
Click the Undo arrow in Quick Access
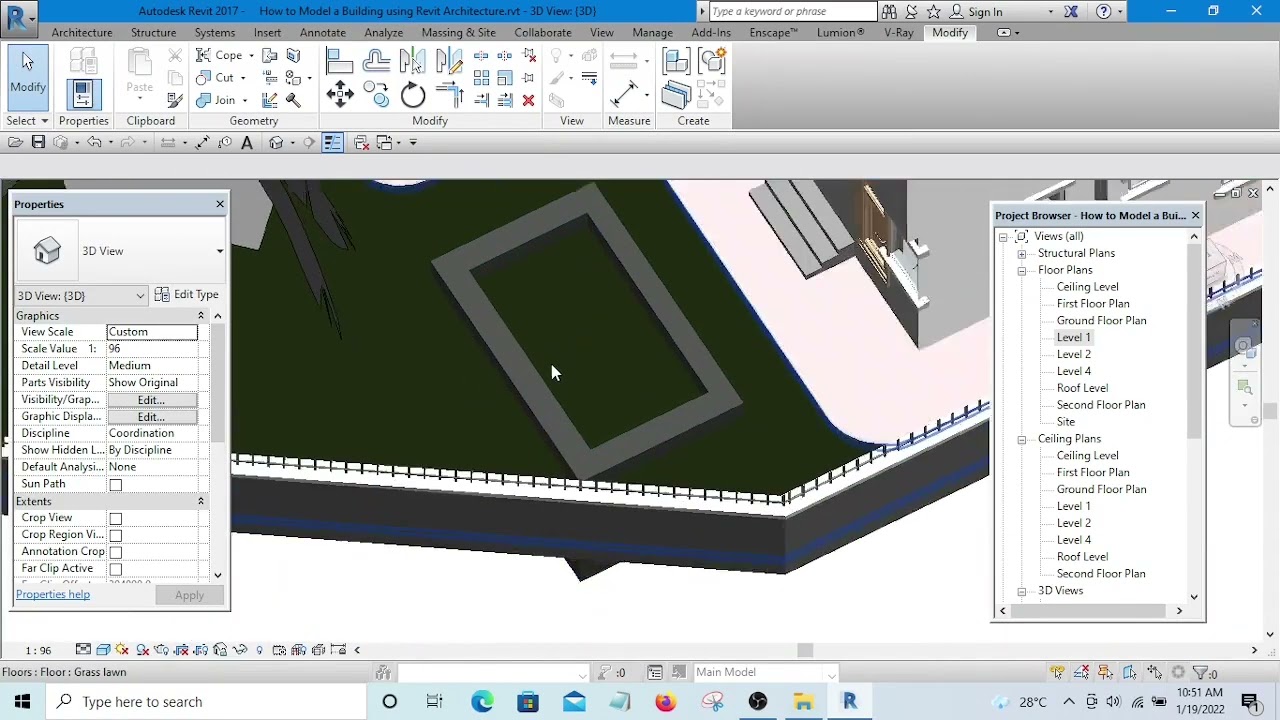point(94,143)
